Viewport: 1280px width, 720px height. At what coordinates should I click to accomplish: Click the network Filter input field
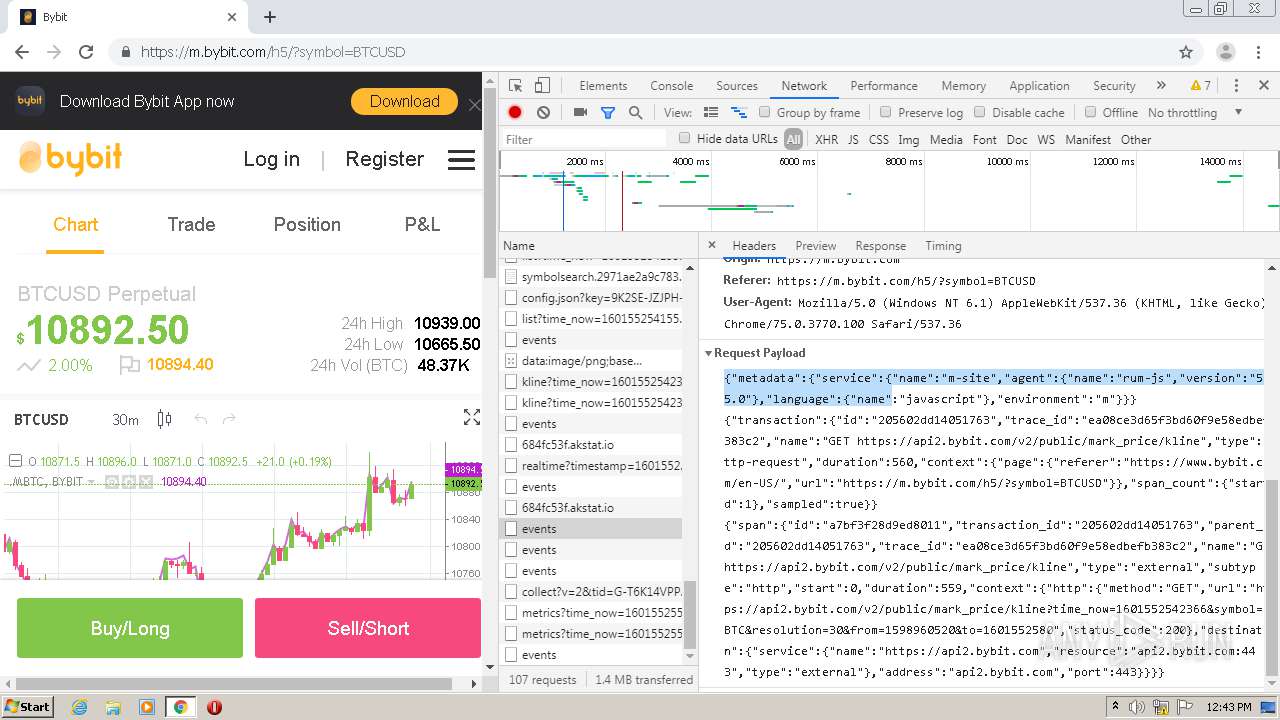585,139
